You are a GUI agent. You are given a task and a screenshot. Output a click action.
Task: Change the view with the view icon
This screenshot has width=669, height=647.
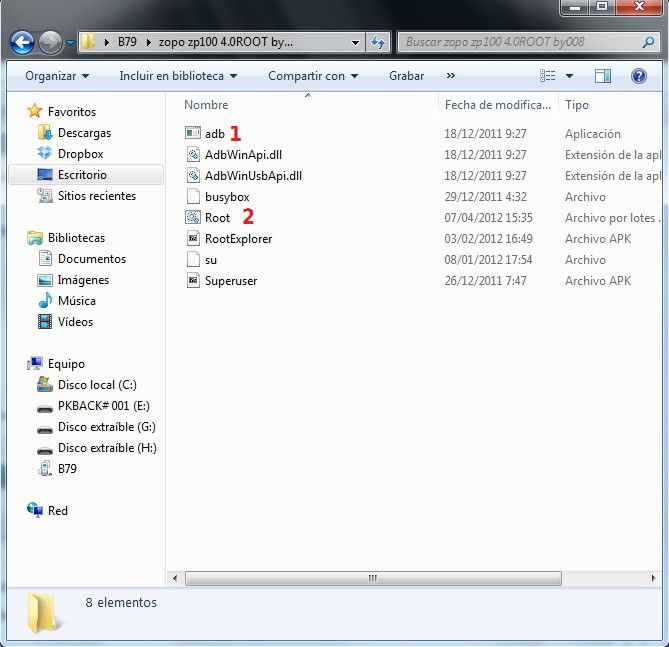pyautogui.click(x=548, y=76)
